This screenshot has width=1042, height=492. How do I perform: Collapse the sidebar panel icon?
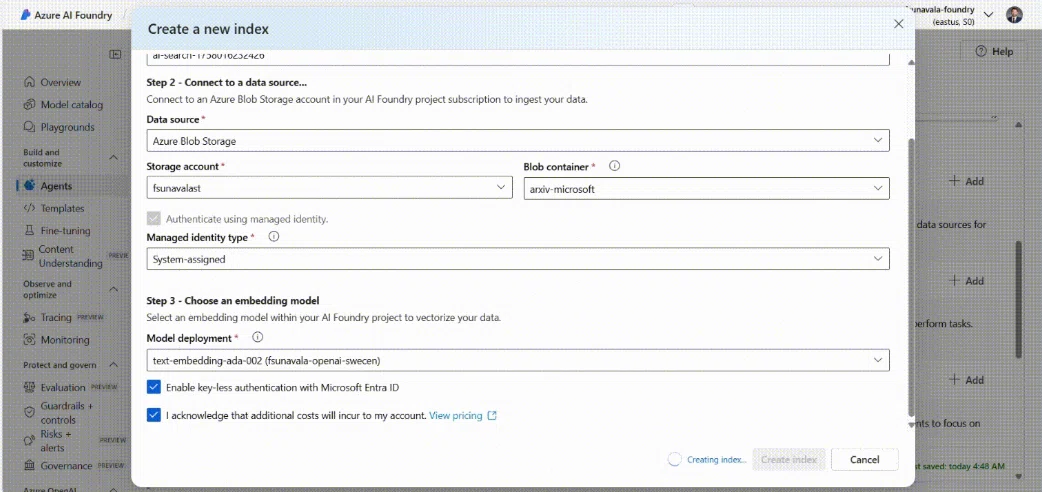pyautogui.click(x=116, y=55)
